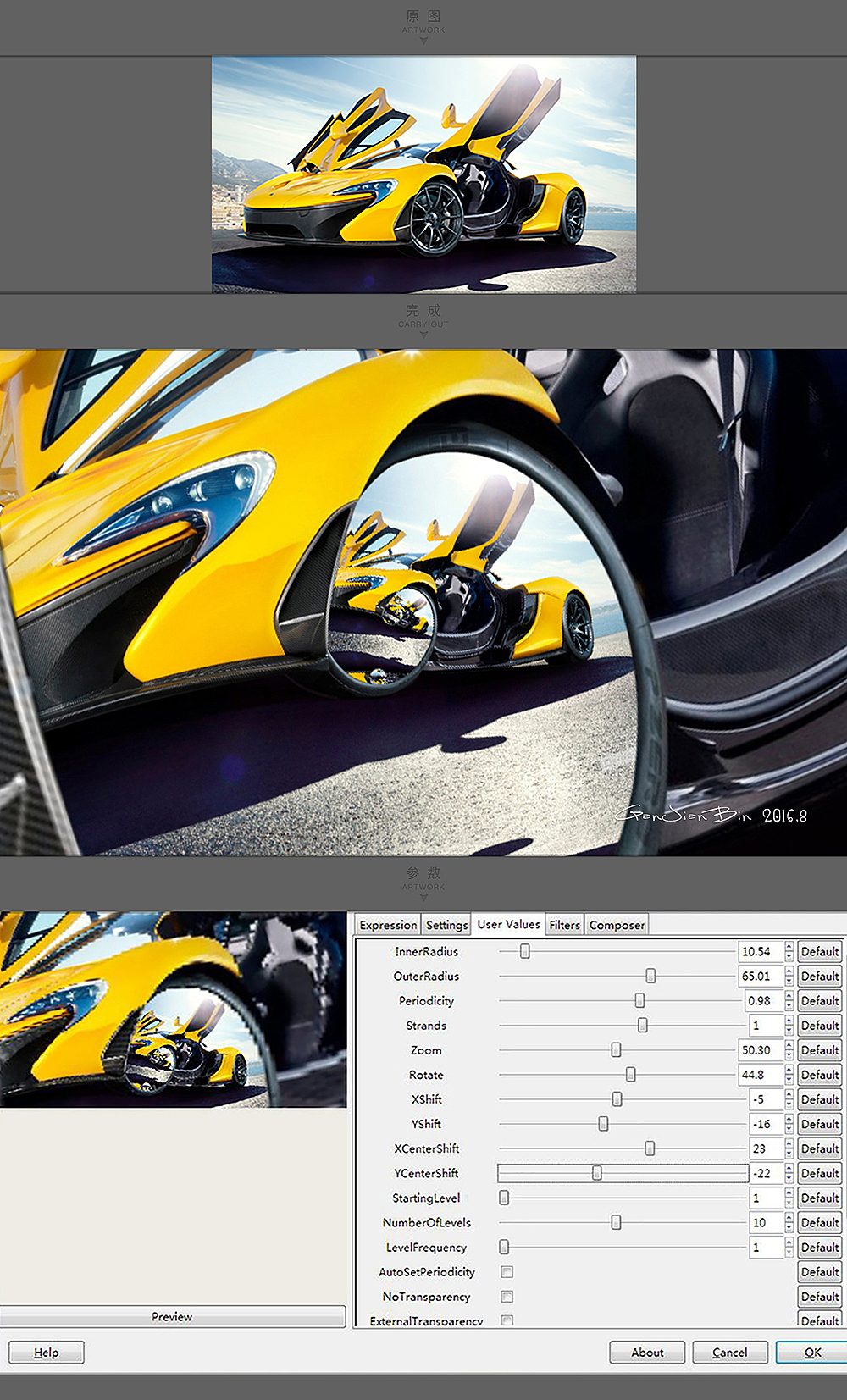
Task: Click the Zoom spinner arrows
Action: (789, 1050)
